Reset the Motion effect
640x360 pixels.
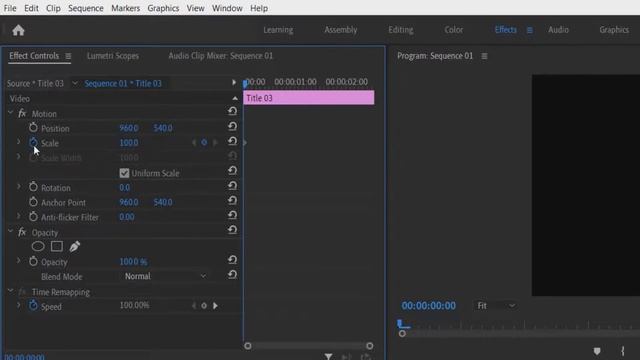tap(232, 111)
